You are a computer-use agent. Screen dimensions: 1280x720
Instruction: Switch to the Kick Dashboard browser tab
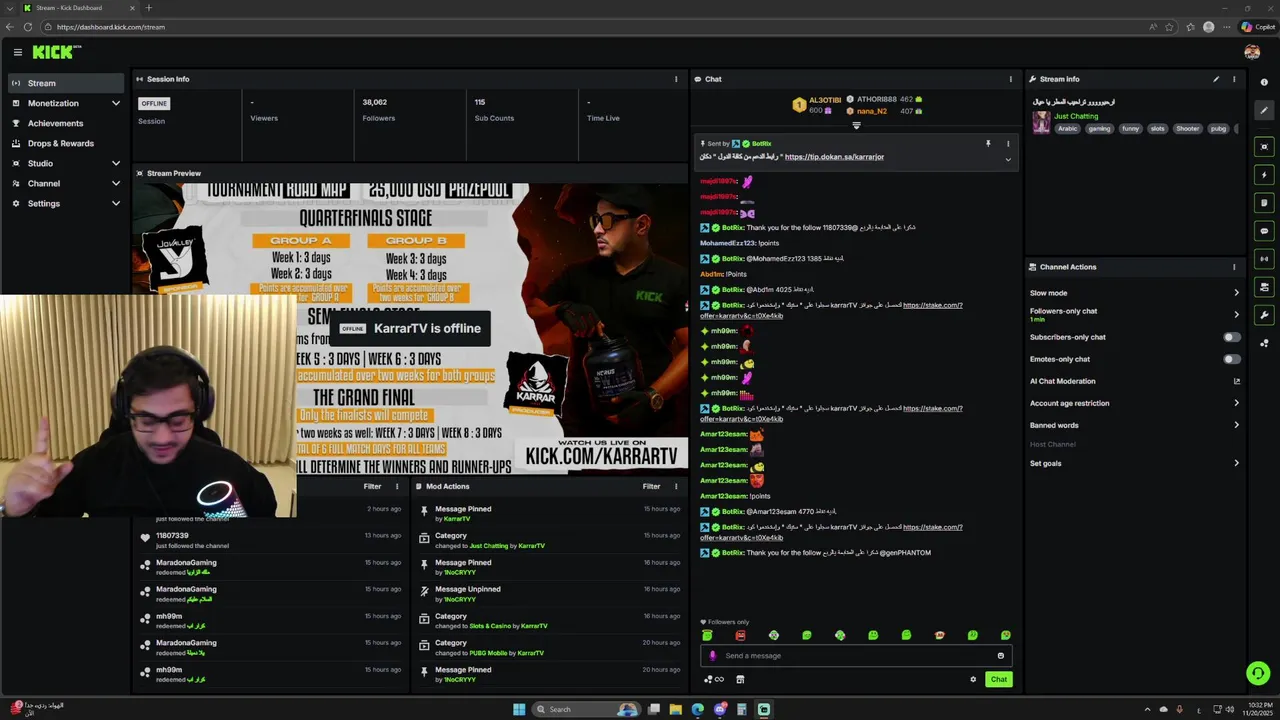pyautogui.click(x=78, y=8)
